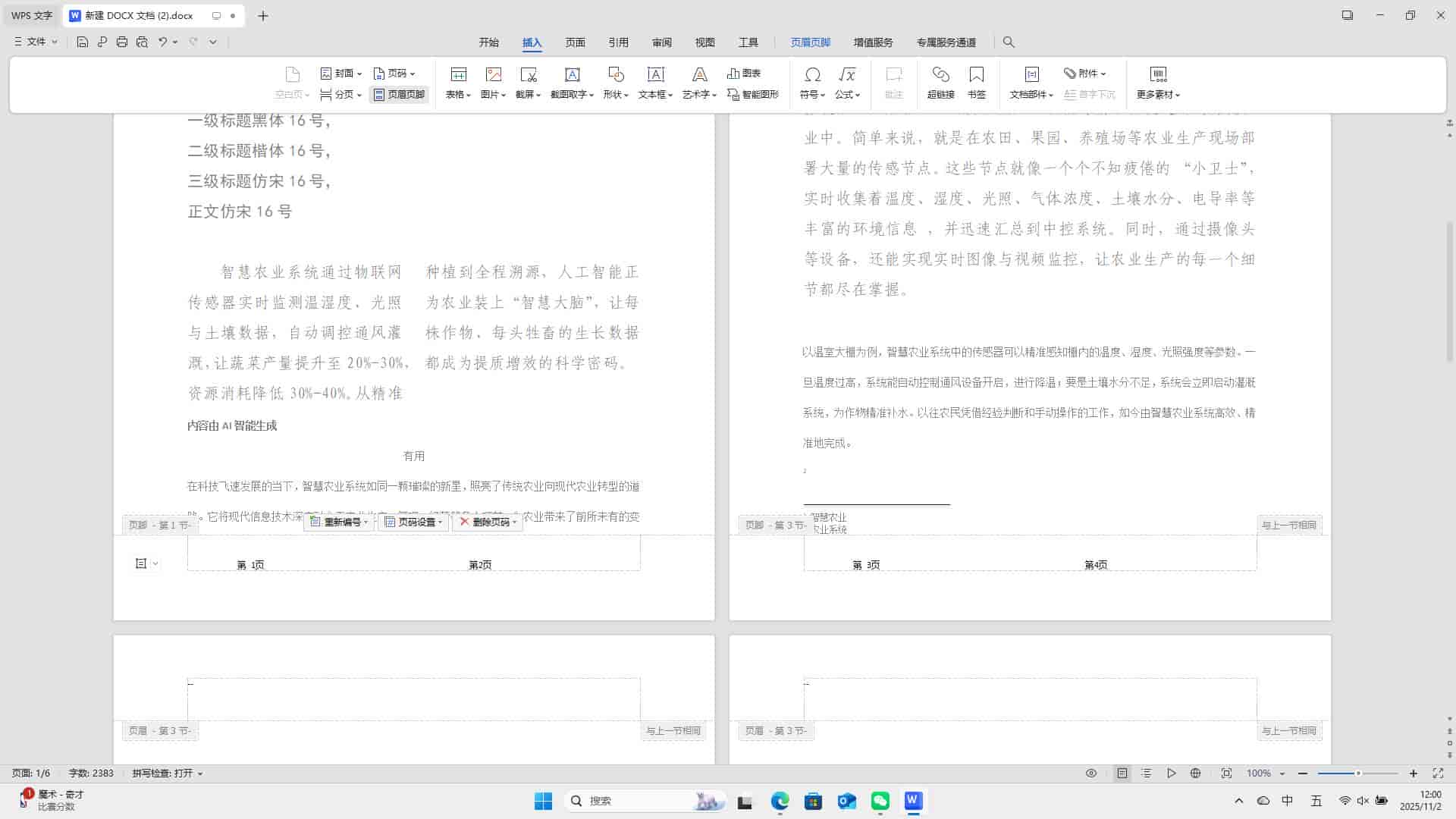Click the 符号 omega symbol icon
This screenshot has width=1456, height=819.
[812, 74]
